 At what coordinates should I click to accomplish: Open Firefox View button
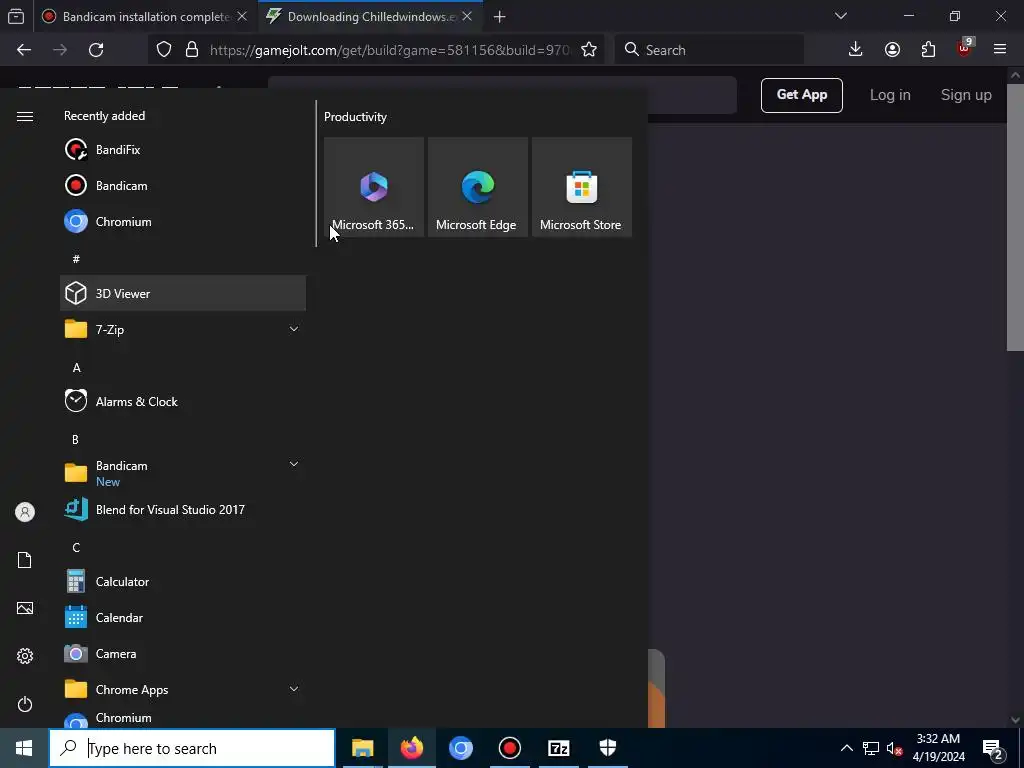[x=16, y=16]
